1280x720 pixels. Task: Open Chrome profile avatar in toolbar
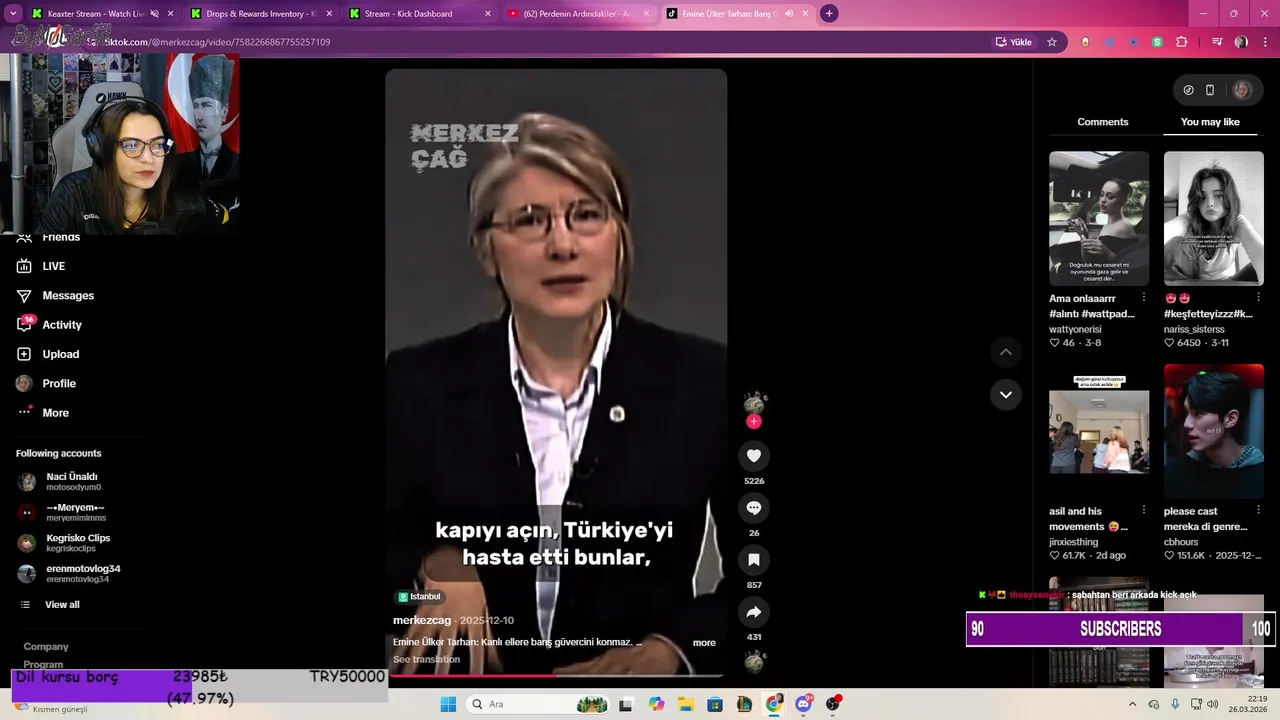coord(1241,42)
